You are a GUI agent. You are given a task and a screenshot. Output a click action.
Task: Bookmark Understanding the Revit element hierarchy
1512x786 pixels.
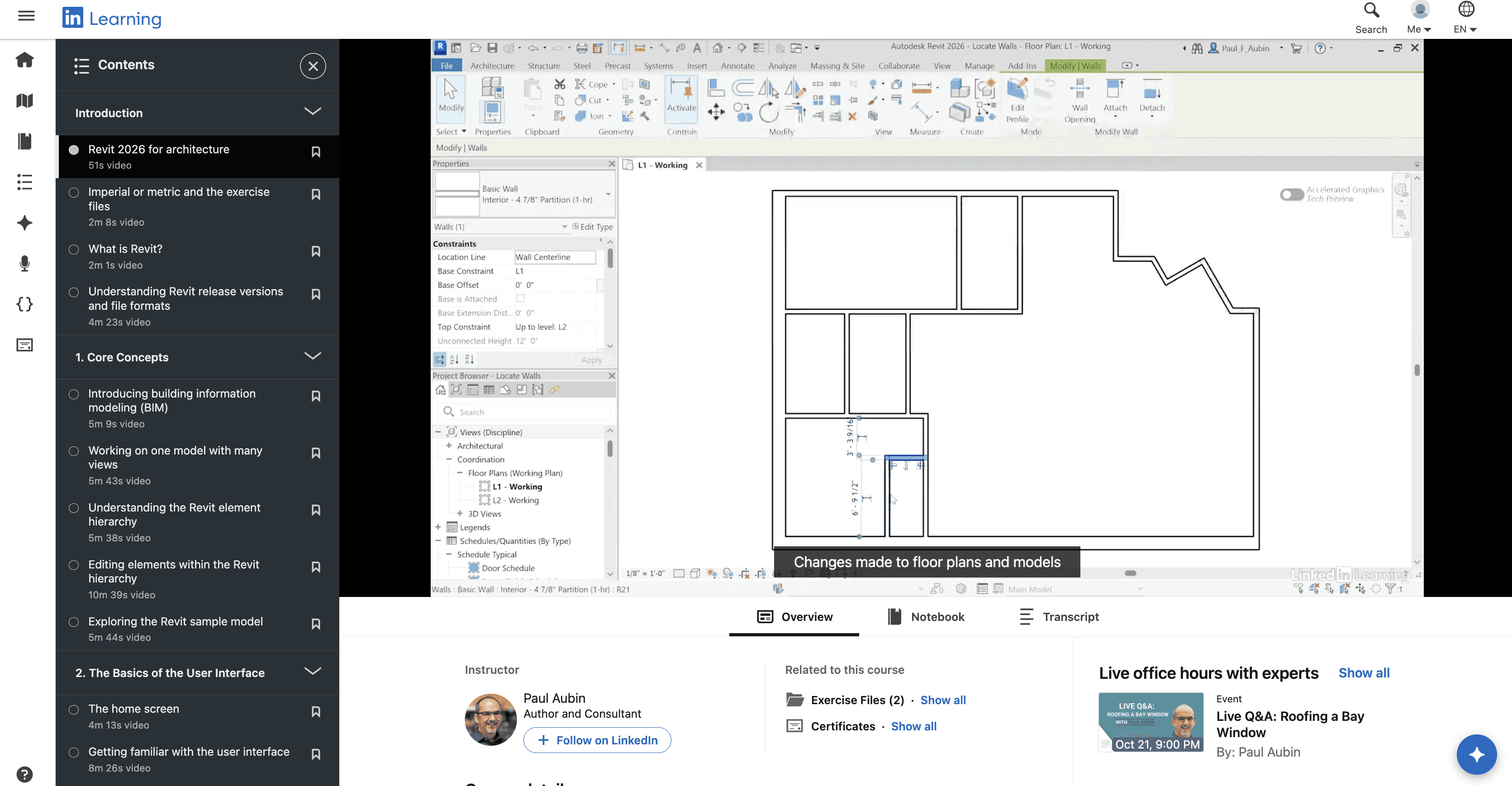316,510
